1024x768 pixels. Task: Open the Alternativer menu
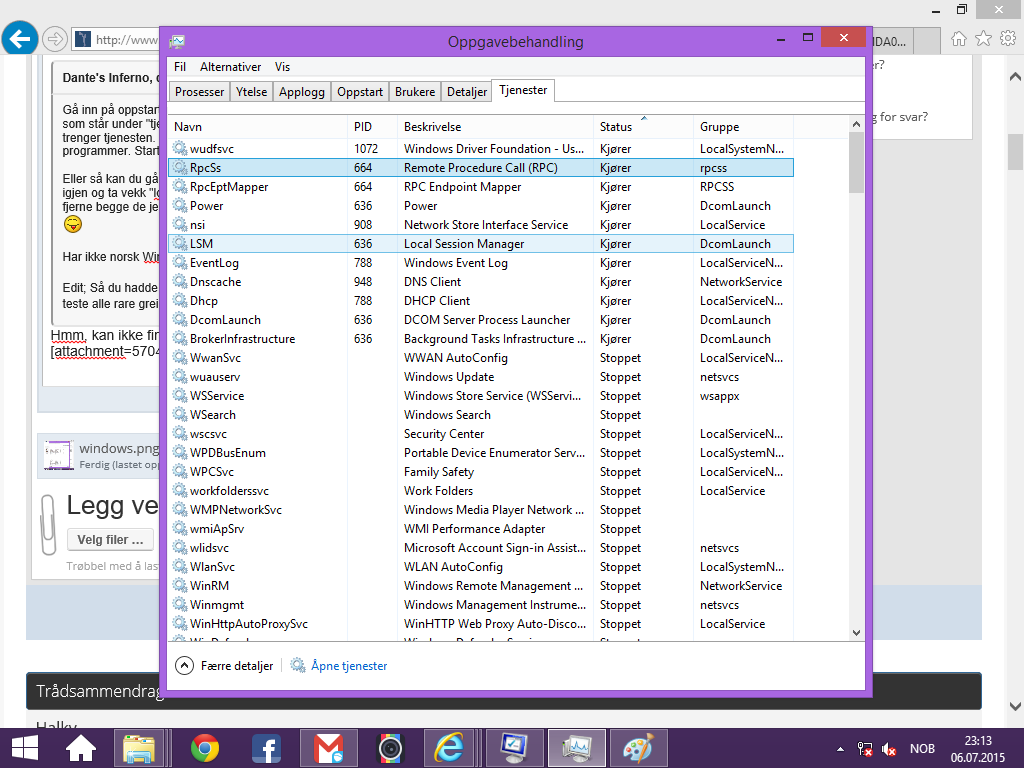pyautogui.click(x=230, y=67)
